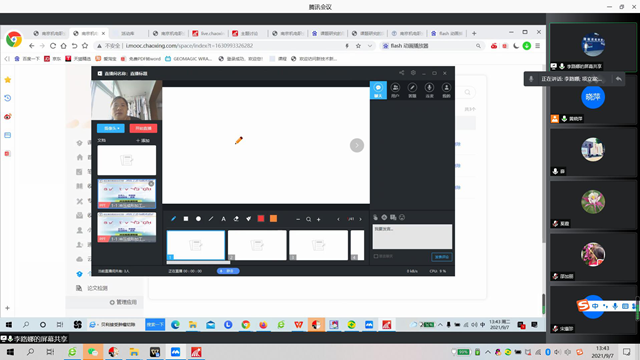Open live room settings gear
640x360 pixels.
pos(413,73)
